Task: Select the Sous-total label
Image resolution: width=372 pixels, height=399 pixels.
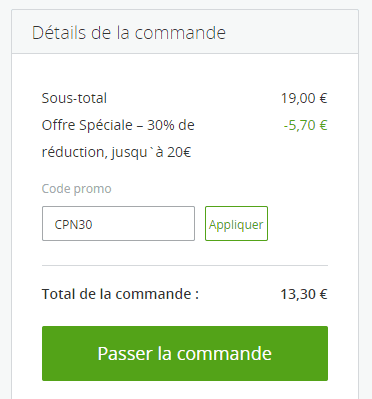Action: (74, 98)
